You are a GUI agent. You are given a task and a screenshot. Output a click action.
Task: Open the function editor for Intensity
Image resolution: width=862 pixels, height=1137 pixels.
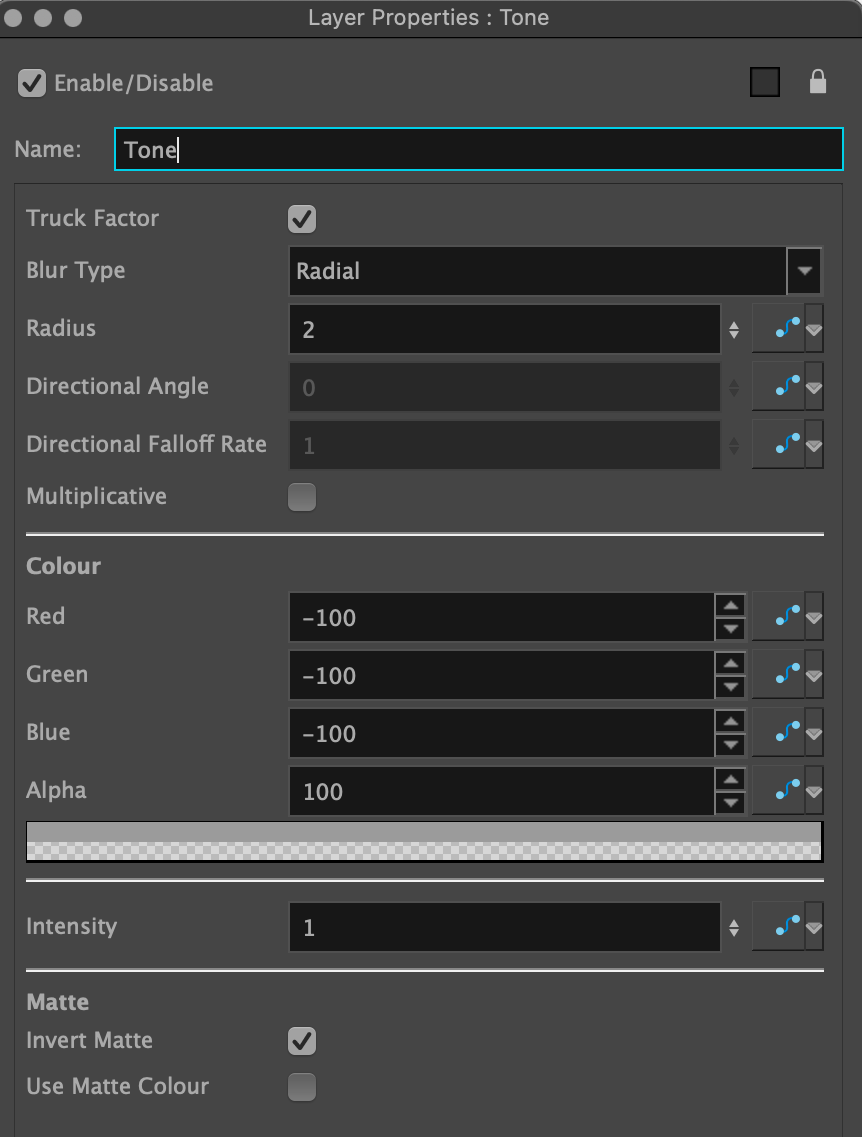click(784, 926)
